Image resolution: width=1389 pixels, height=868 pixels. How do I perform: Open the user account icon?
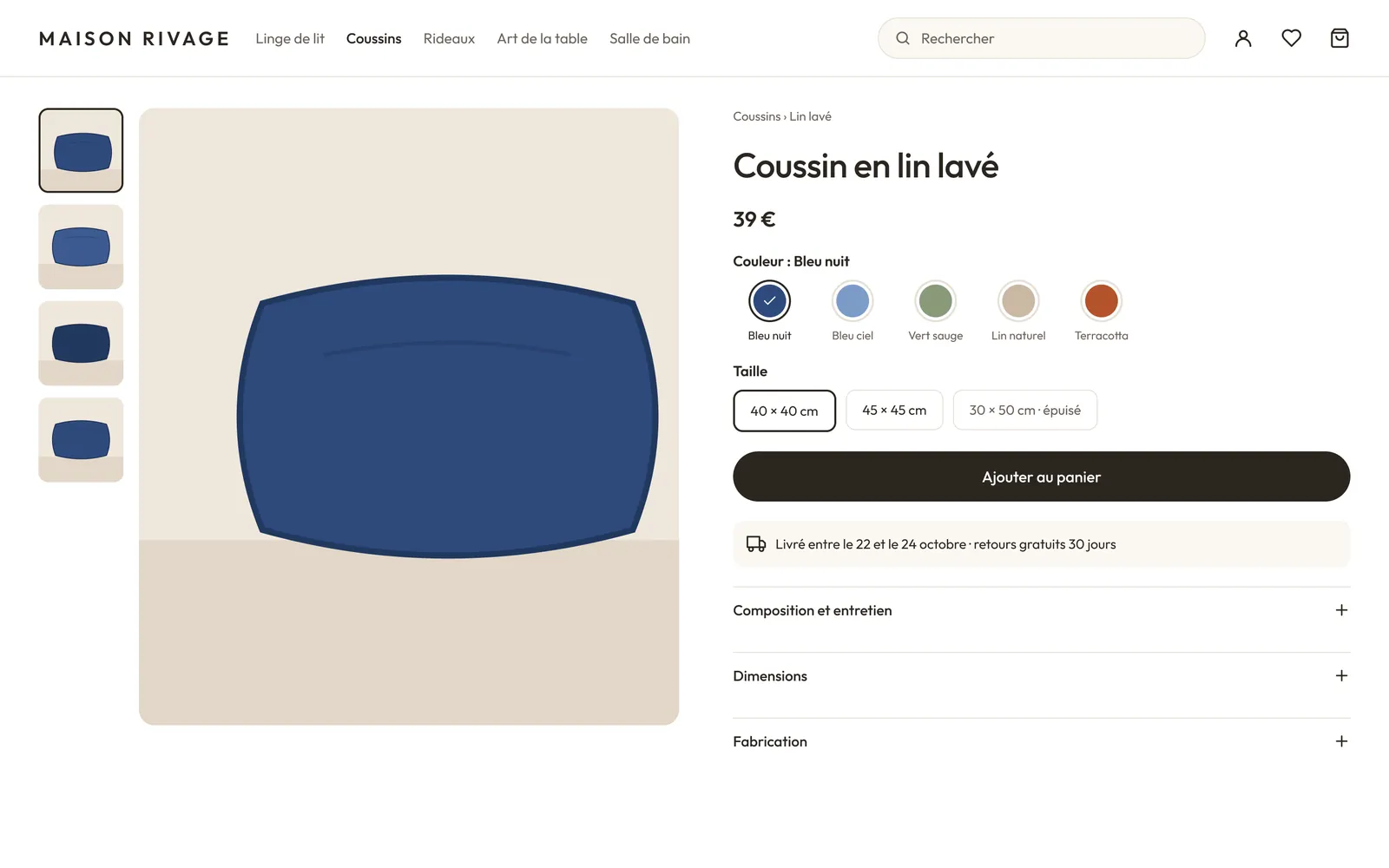tap(1243, 38)
